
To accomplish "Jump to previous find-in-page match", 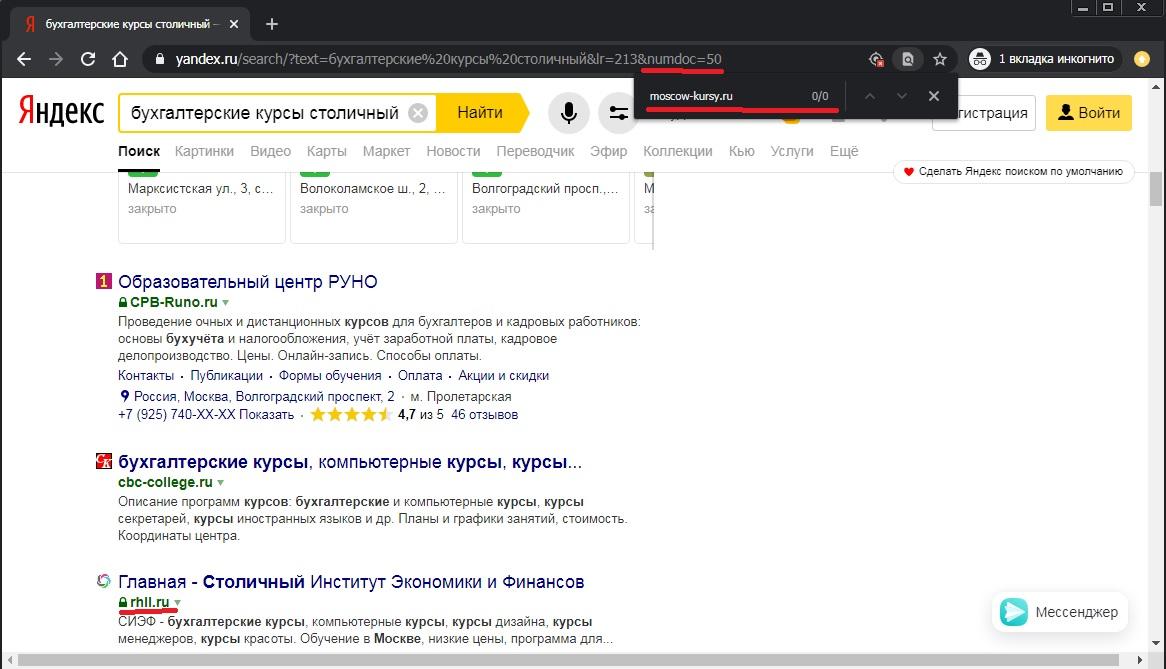I will click(870, 96).
